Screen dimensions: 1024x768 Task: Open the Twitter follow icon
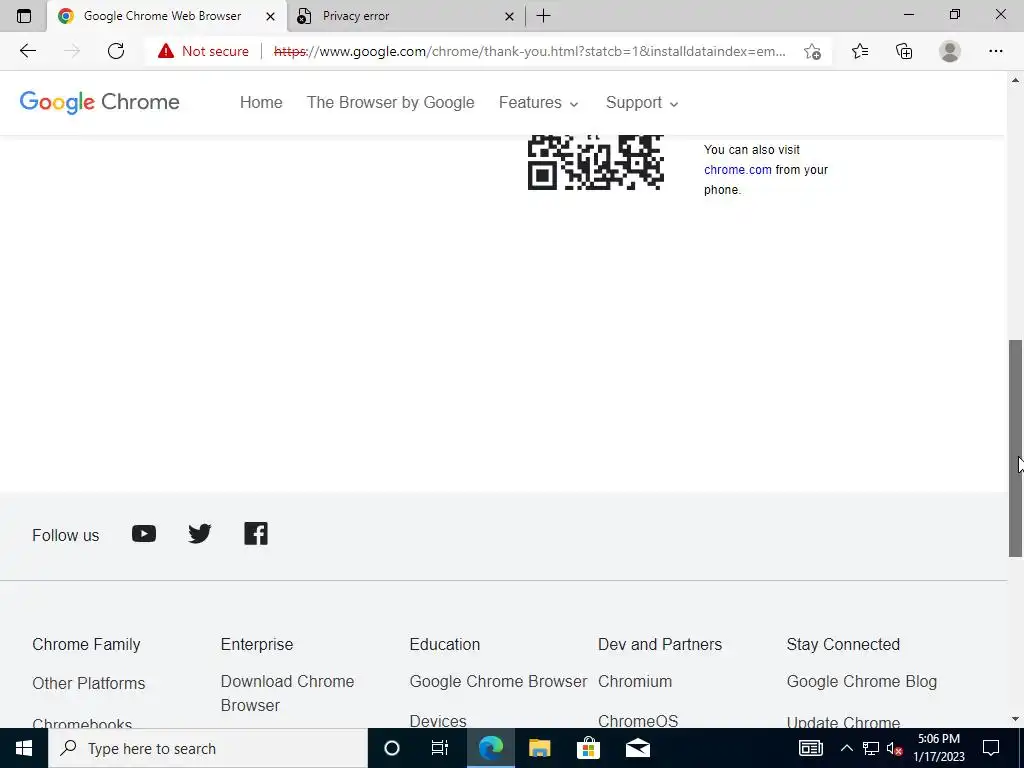click(200, 534)
